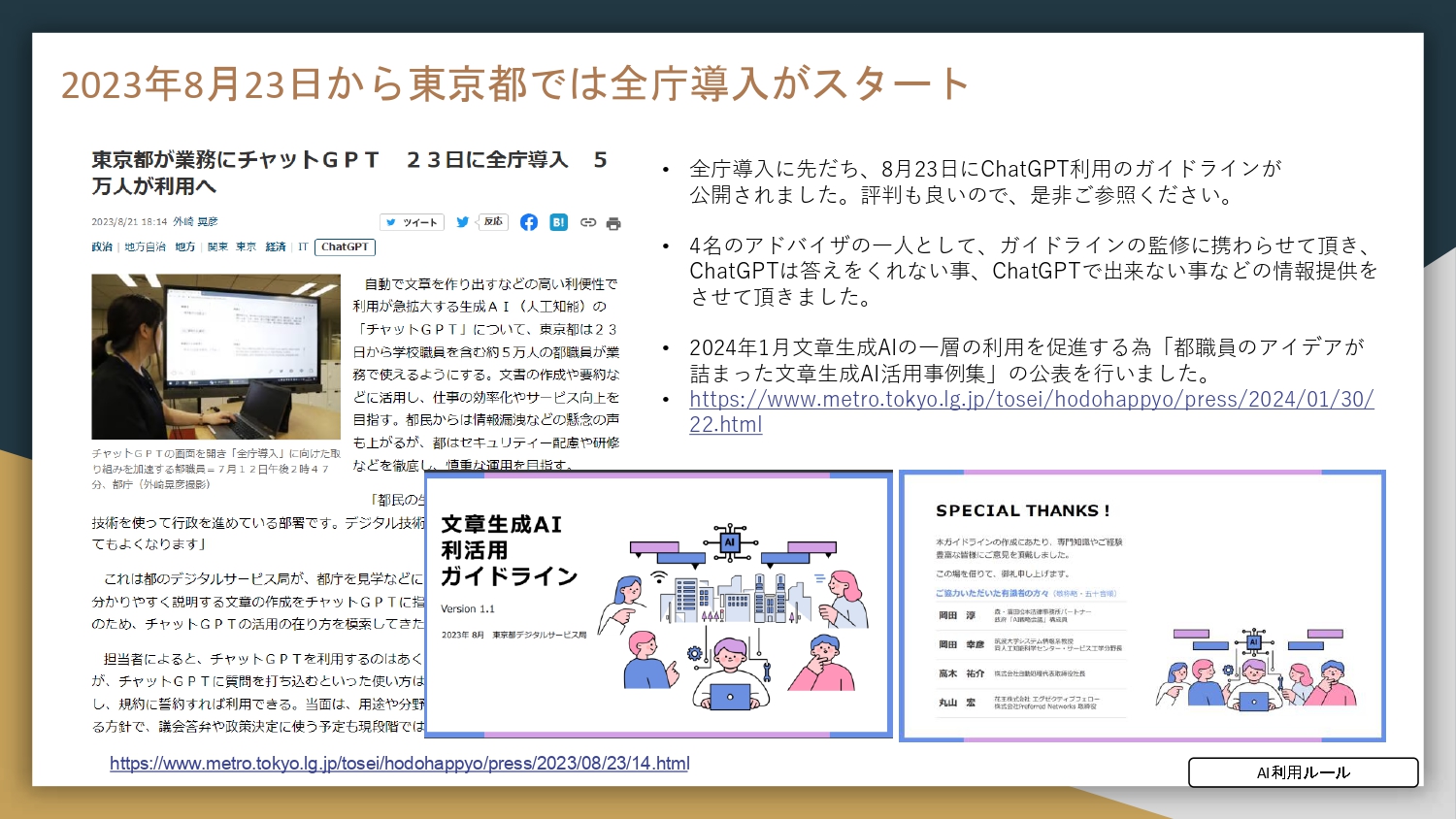Click bullet text 4名のアドバイザの一人として

tap(1034, 271)
